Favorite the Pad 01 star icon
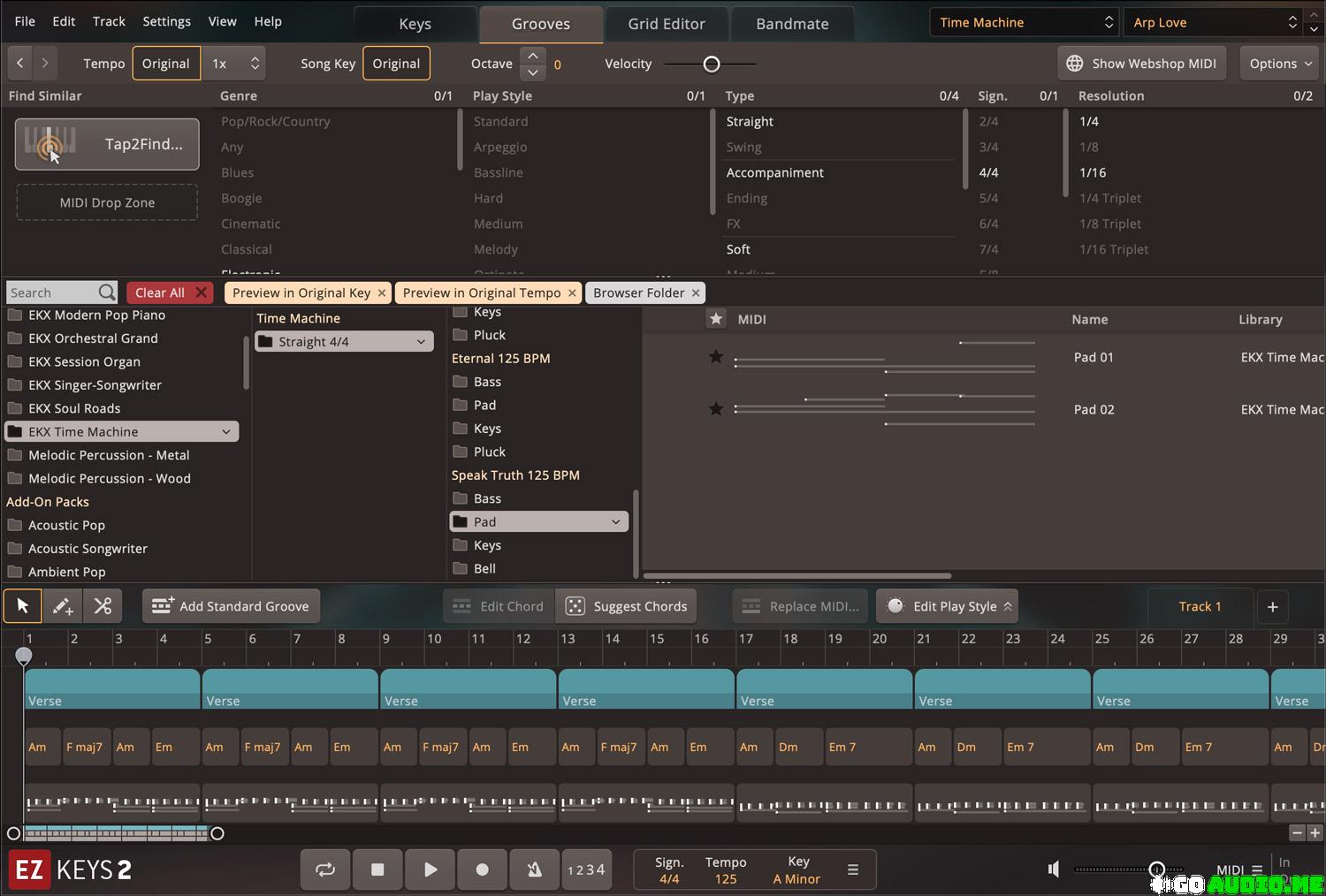This screenshot has height=896, width=1326. click(716, 357)
